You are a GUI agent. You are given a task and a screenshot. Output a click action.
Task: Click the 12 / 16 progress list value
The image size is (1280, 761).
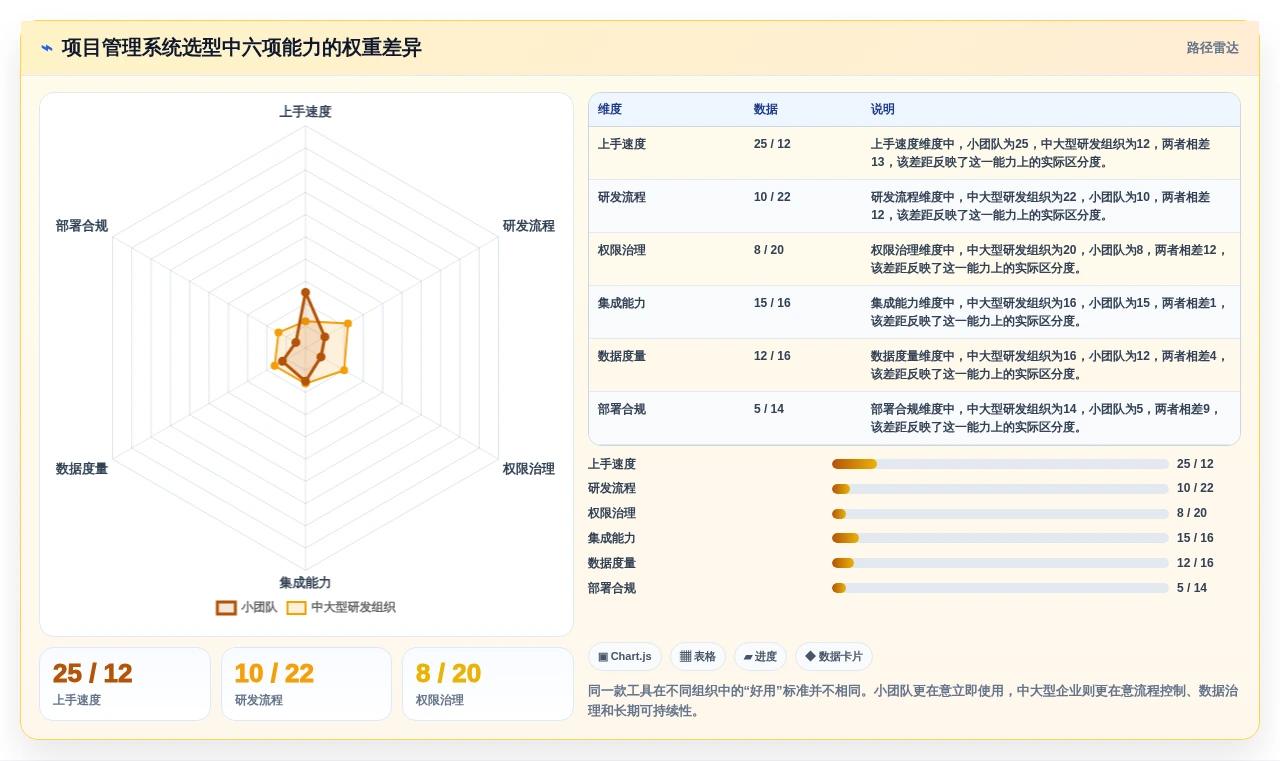point(1195,563)
